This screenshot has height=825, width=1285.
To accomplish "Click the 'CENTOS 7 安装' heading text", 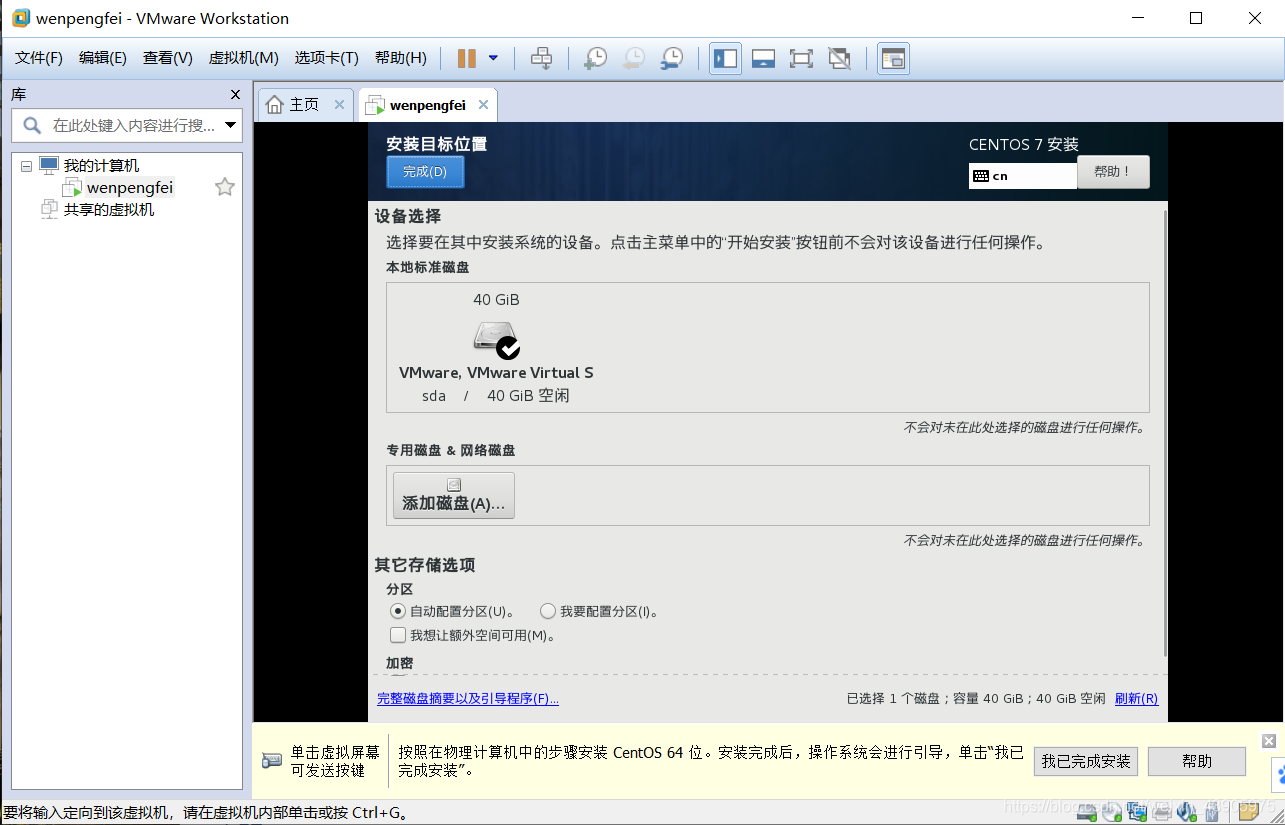I will click(1024, 144).
